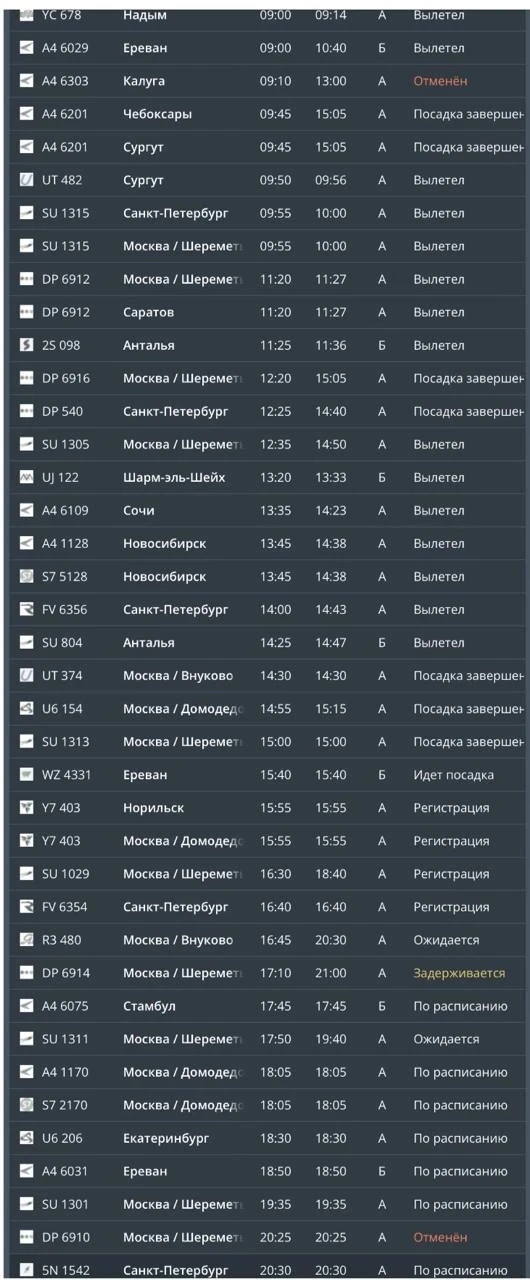The height and width of the screenshot is (1280, 530).
Task: Click the S7 5128 airline logo
Action: click(x=27, y=576)
